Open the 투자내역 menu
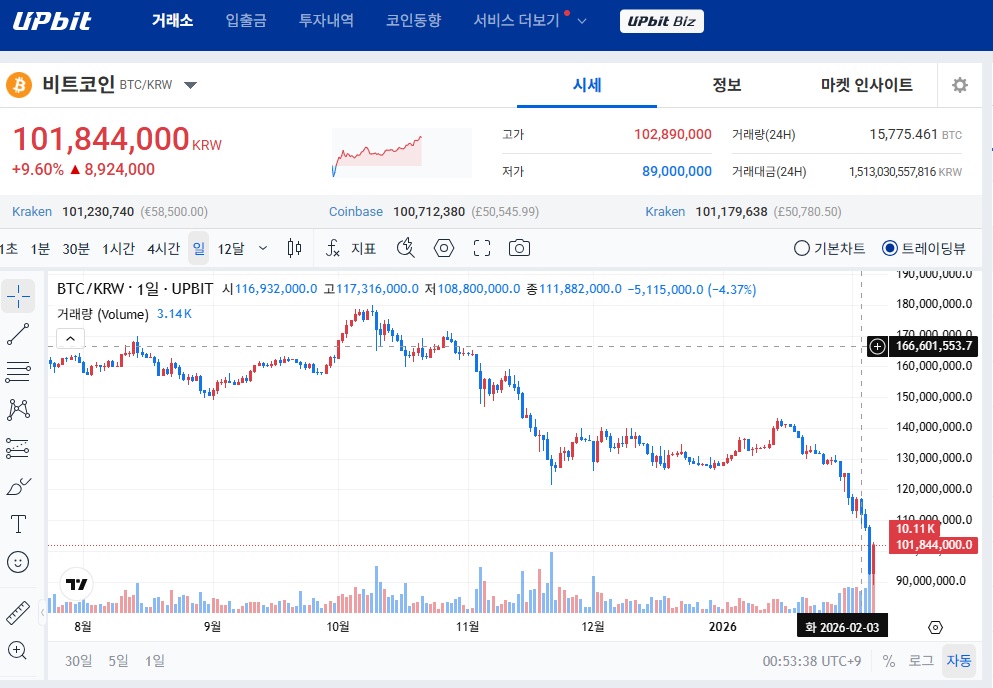This screenshot has height=688, width=993. [326, 20]
